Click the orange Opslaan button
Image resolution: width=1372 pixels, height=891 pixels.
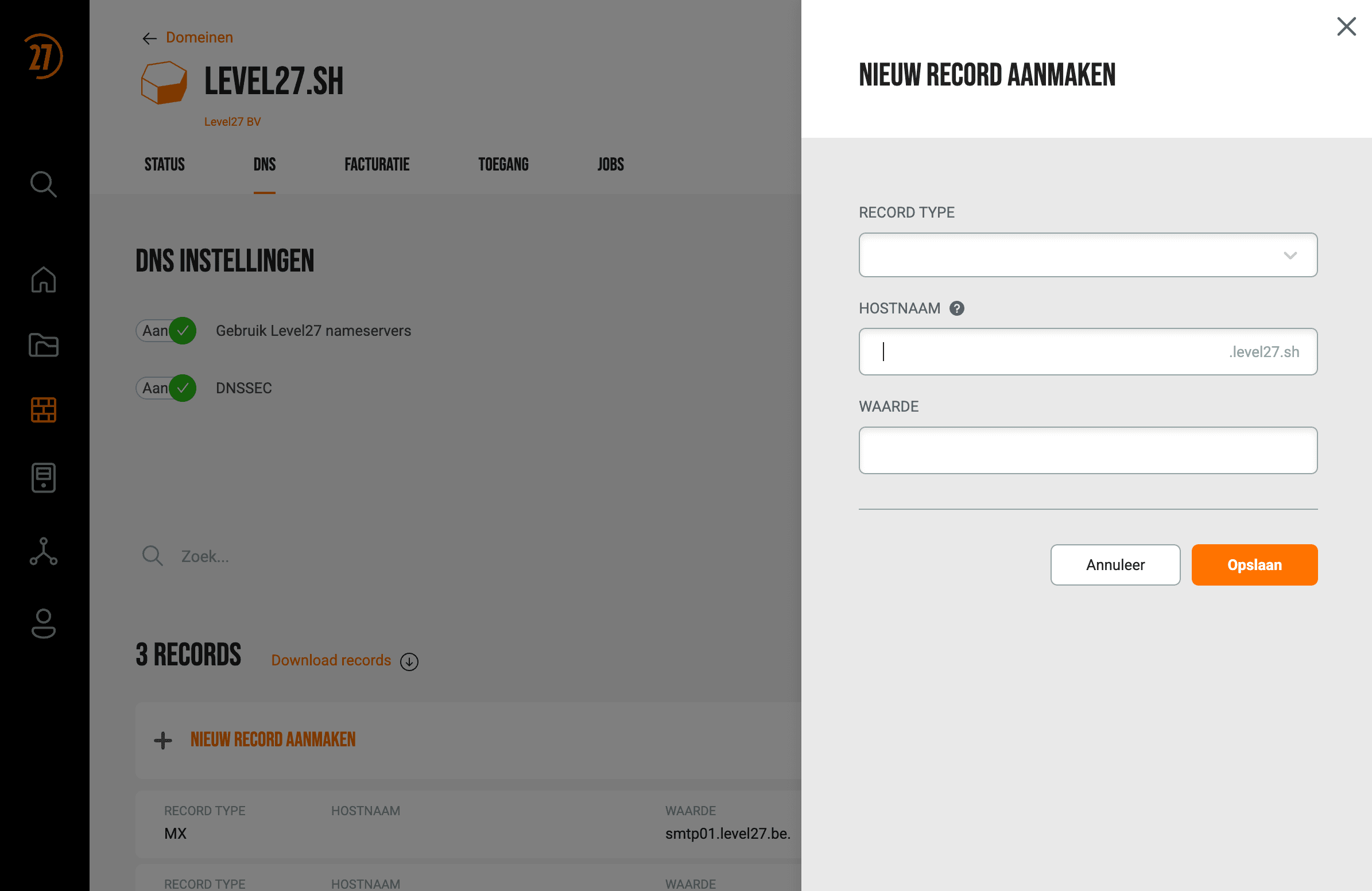(x=1254, y=565)
